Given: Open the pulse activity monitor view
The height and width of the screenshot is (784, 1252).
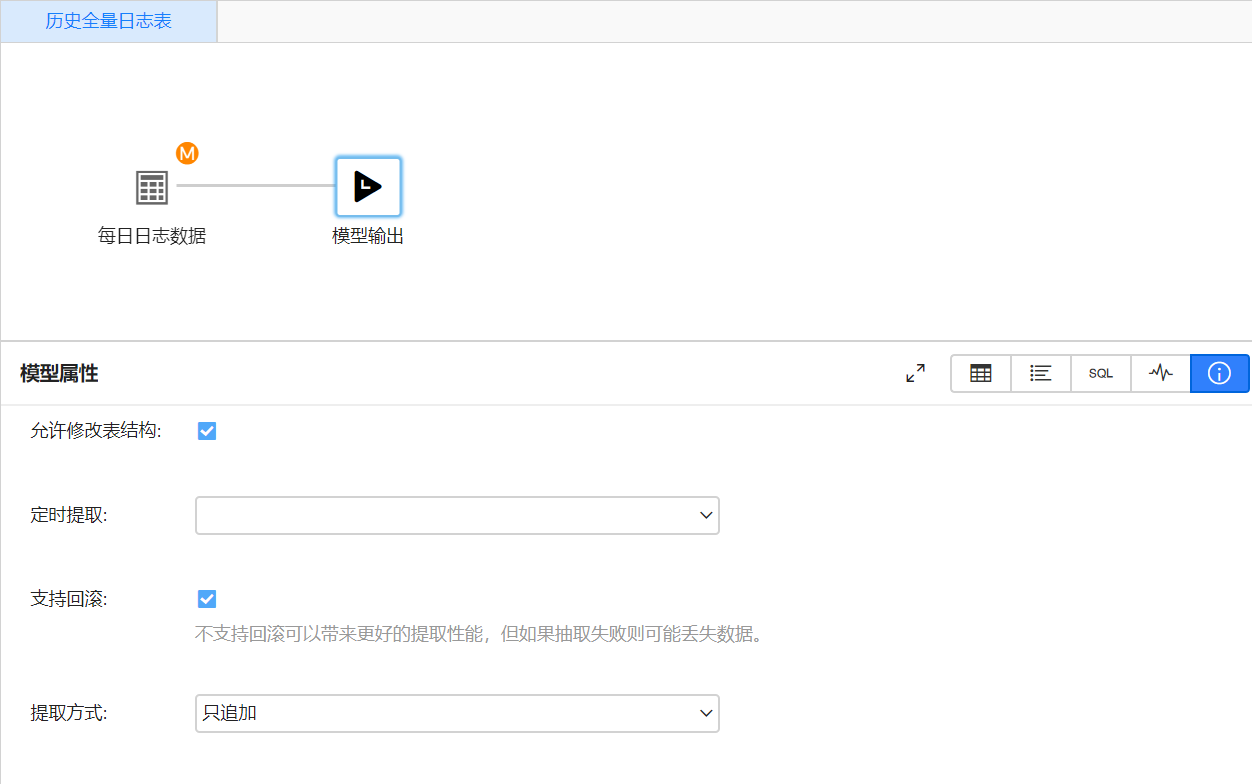Looking at the screenshot, I should point(1160,373).
